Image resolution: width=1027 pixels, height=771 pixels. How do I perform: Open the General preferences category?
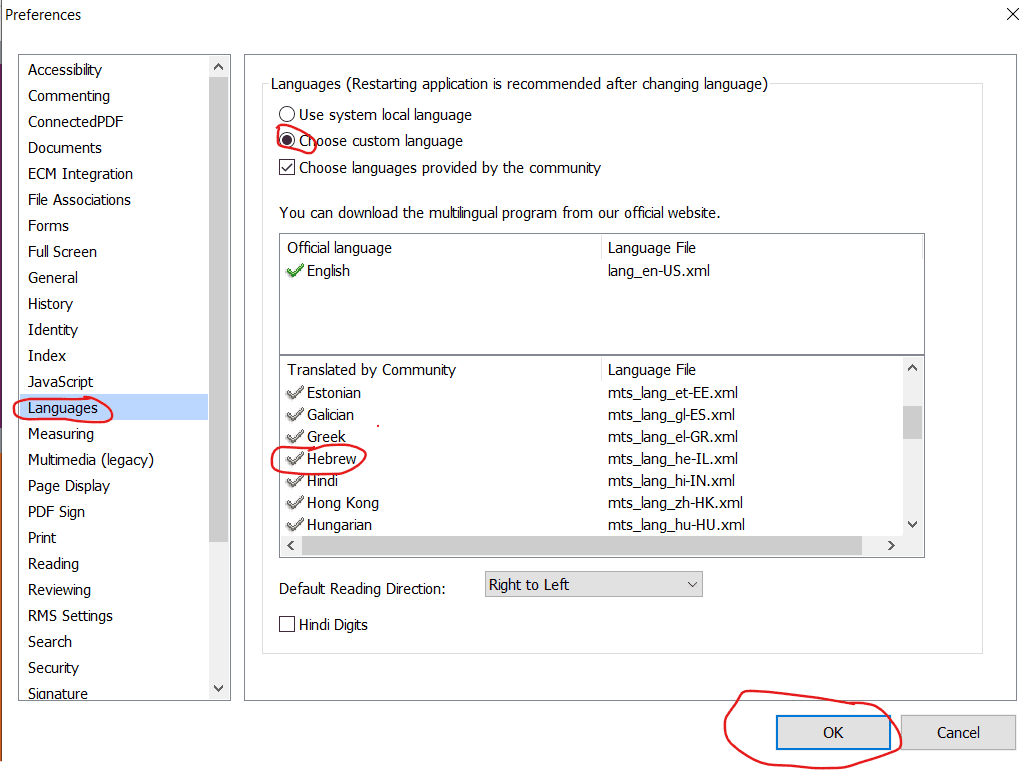pos(53,278)
